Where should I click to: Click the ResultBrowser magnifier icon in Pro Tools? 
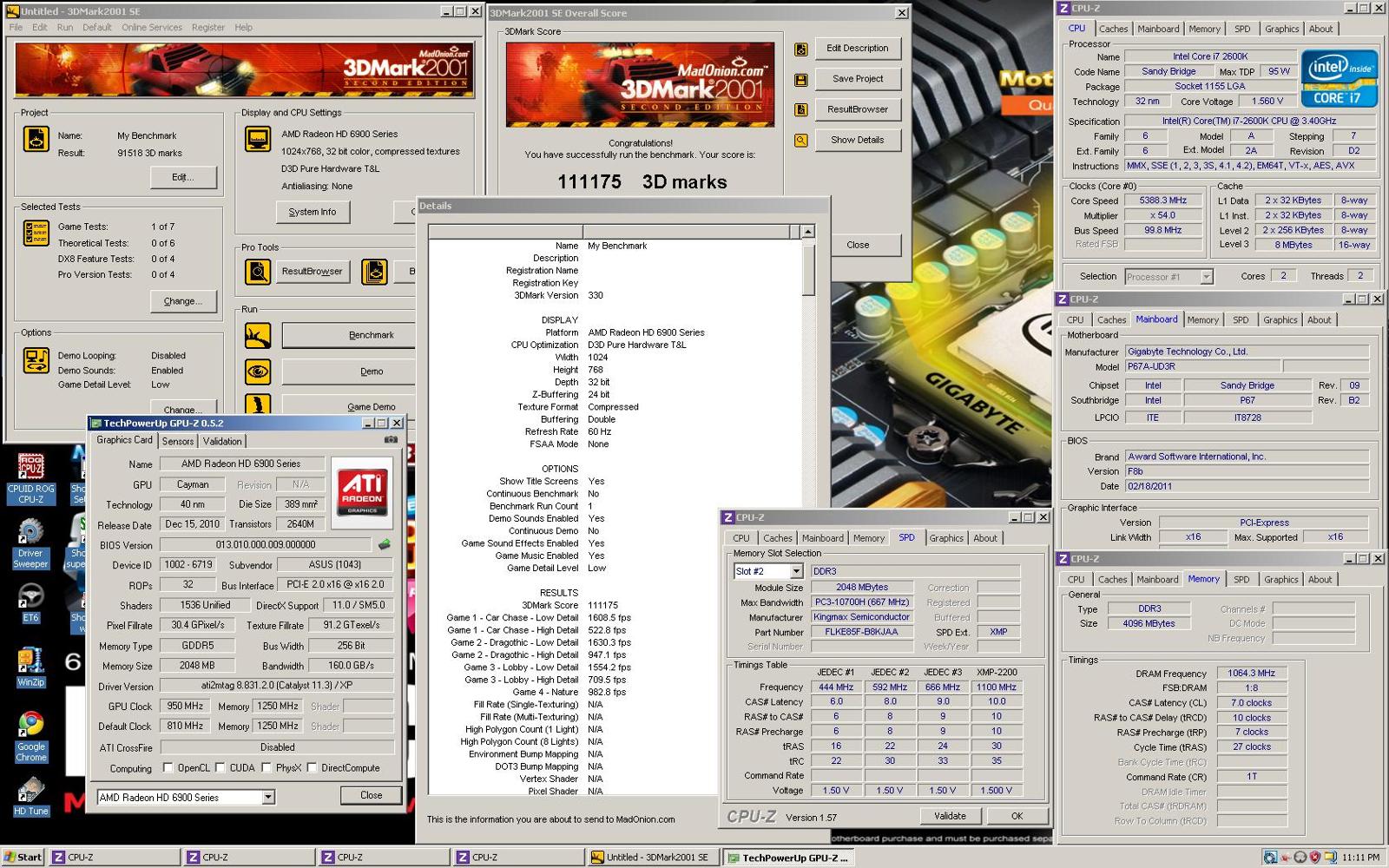pos(258,272)
